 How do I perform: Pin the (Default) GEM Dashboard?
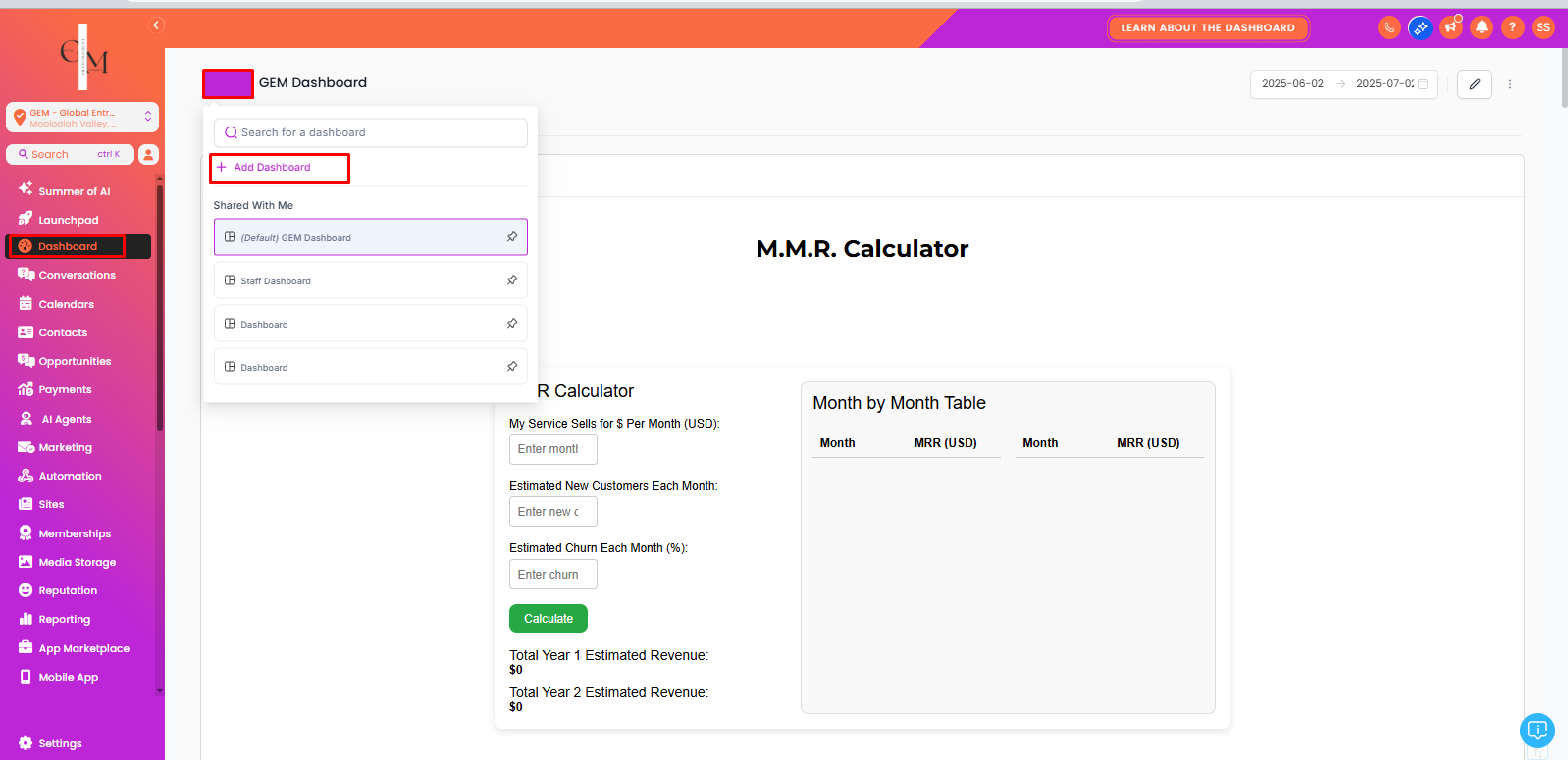click(x=512, y=237)
